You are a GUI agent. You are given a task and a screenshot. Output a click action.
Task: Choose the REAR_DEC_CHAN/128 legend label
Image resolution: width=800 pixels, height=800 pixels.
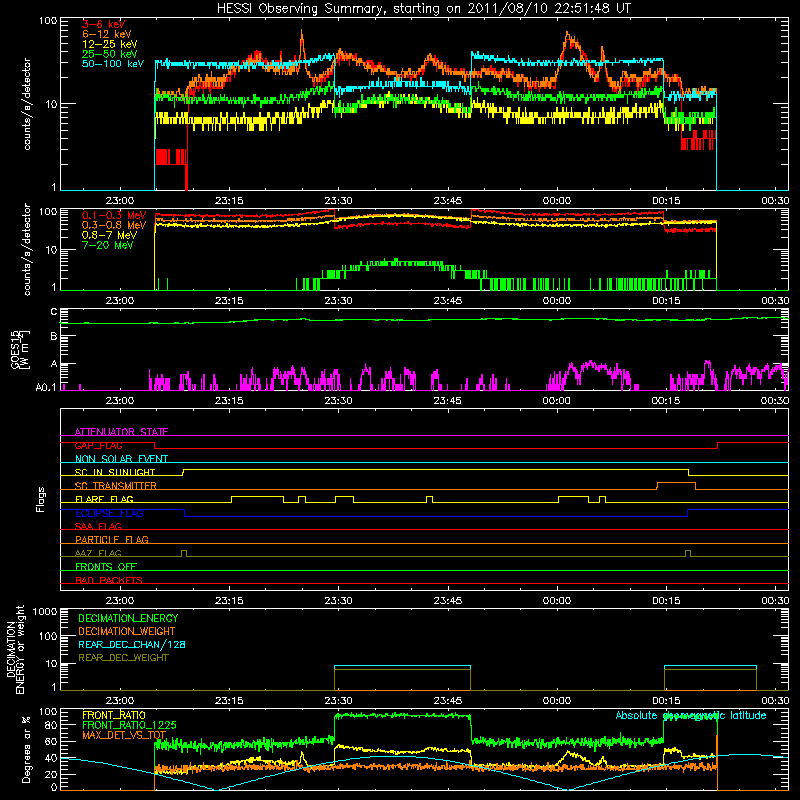click(x=132, y=644)
